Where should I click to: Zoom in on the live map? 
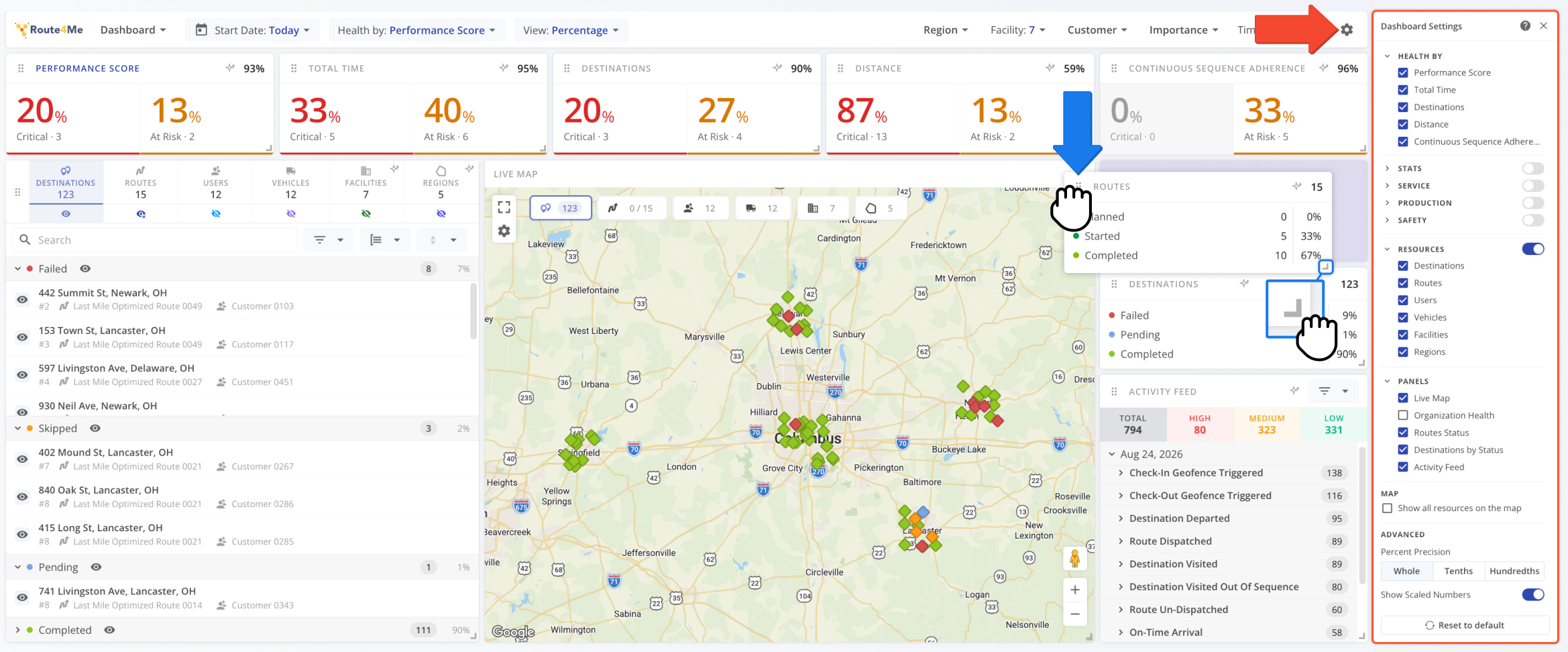(x=1074, y=590)
